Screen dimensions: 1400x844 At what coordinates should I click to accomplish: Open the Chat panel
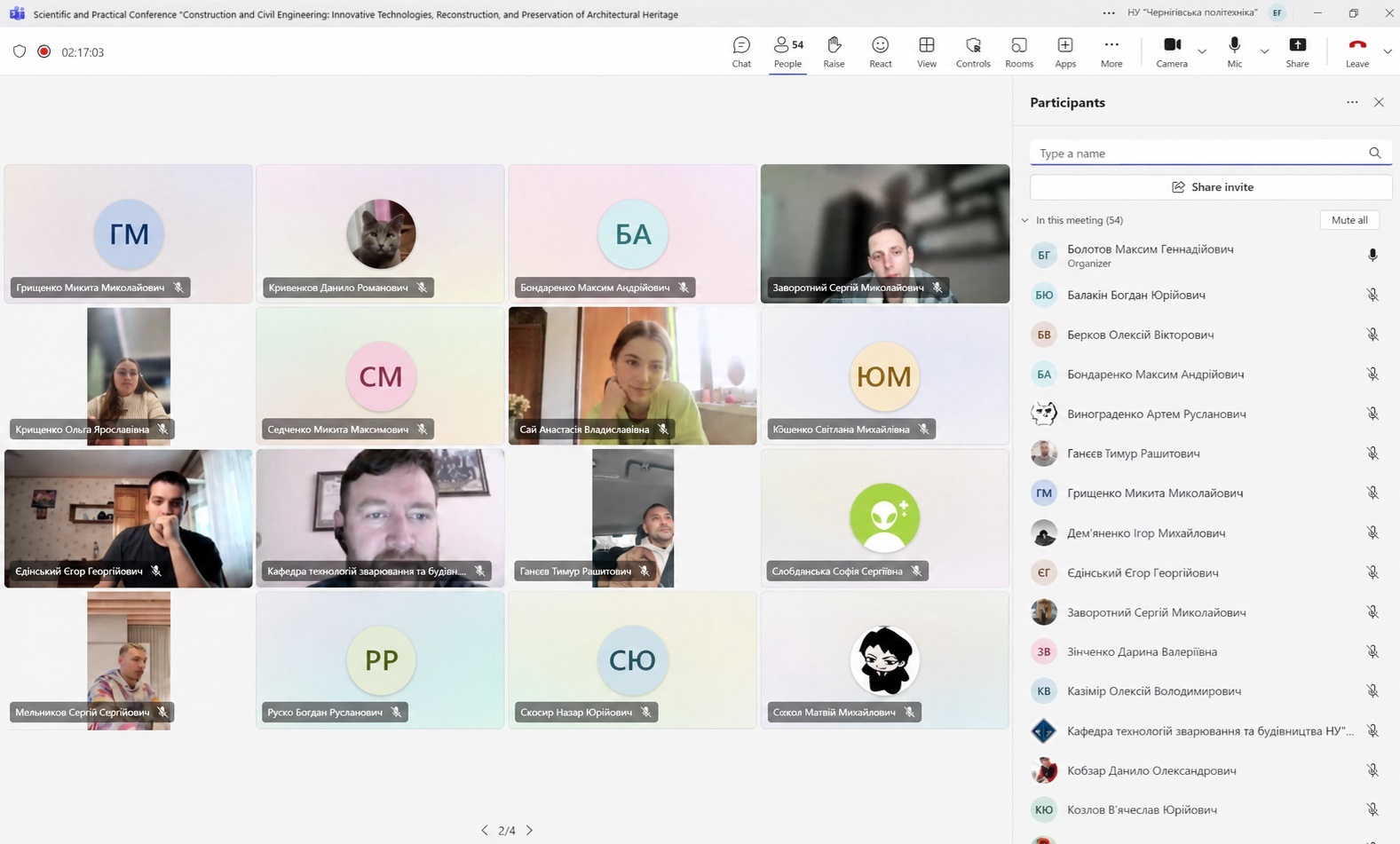(x=741, y=51)
